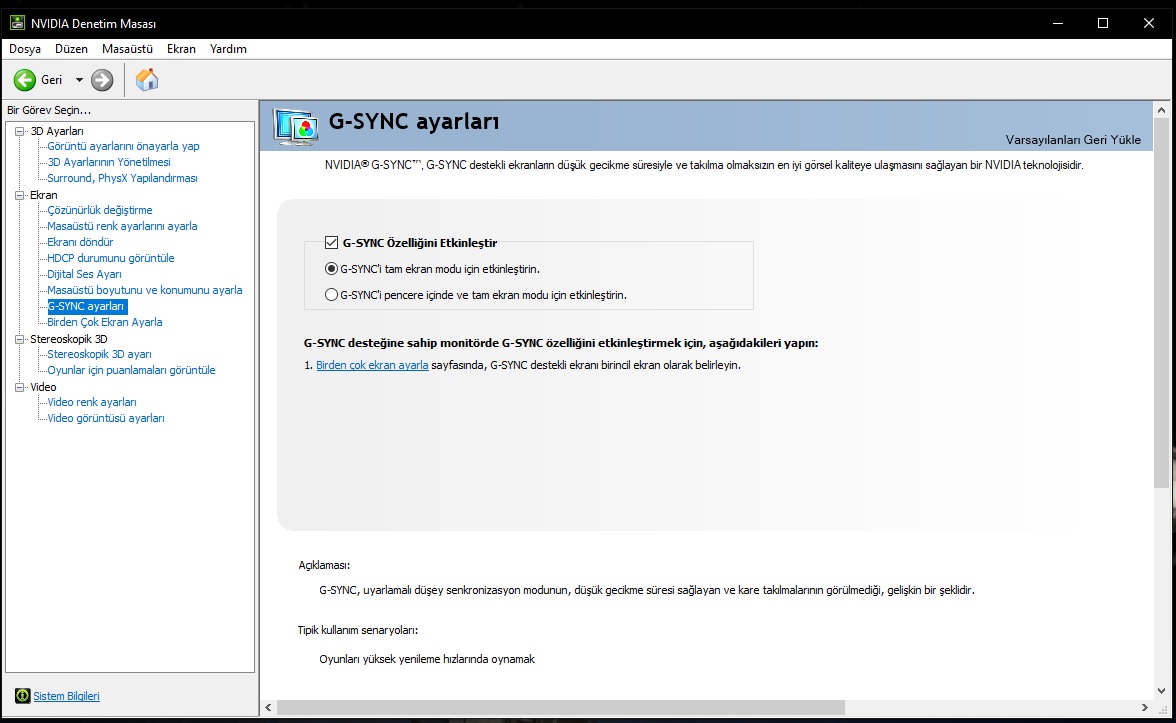
Task: Open the Ekran menu
Action: pyautogui.click(x=182, y=49)
